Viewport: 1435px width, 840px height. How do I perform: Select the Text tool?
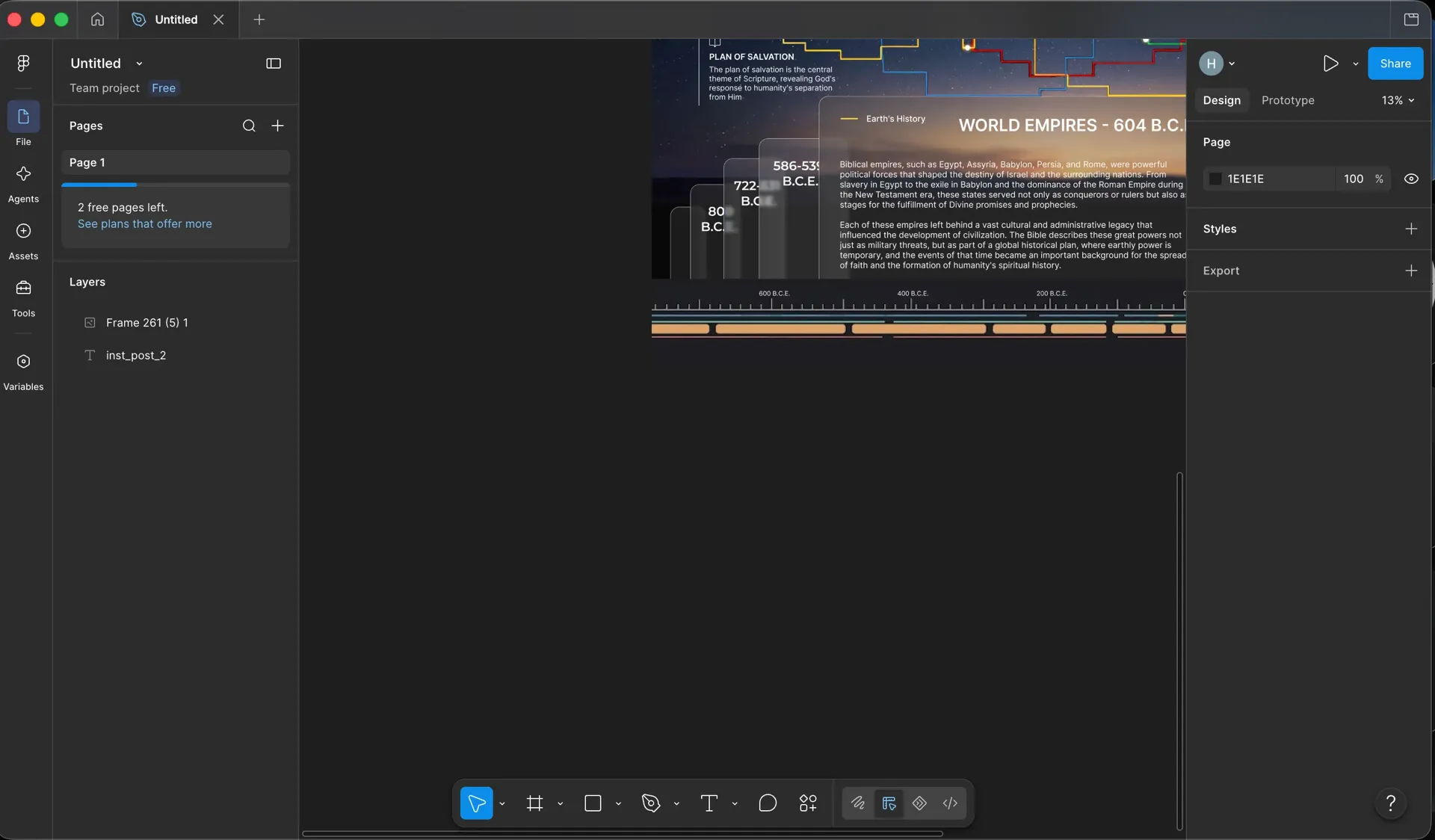pos(709,803)
